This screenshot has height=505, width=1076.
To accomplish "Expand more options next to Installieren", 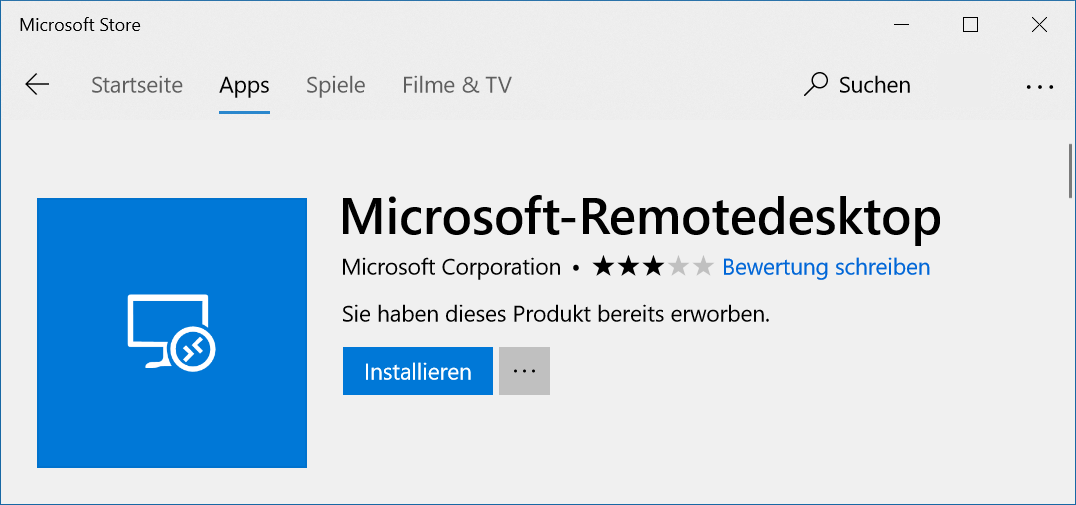I will click(x=524, y=371).
